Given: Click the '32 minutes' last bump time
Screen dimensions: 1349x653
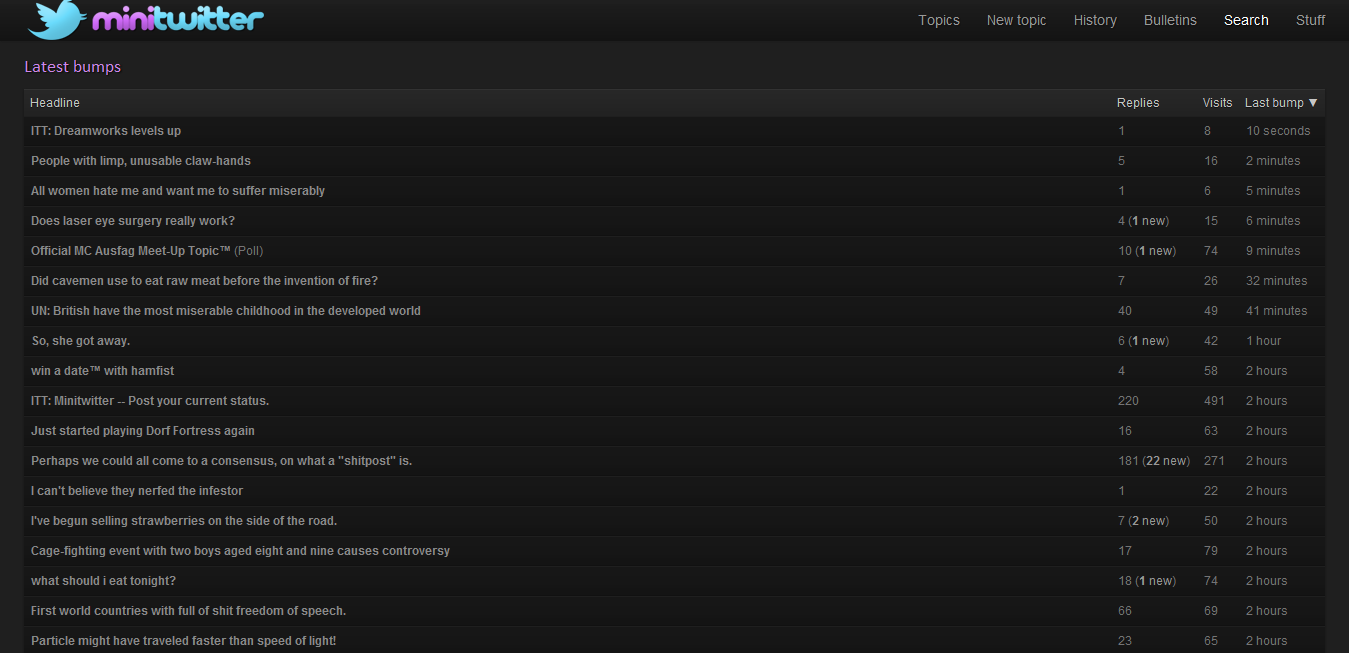Looking at the screenshot, I should [1276, 281].
